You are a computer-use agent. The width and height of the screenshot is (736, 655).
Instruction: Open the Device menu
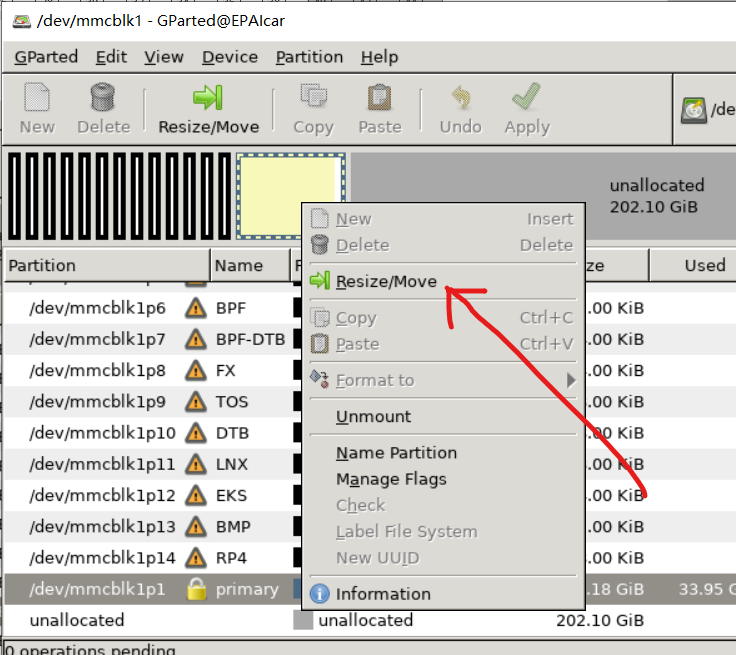click(x=230, y=57)
